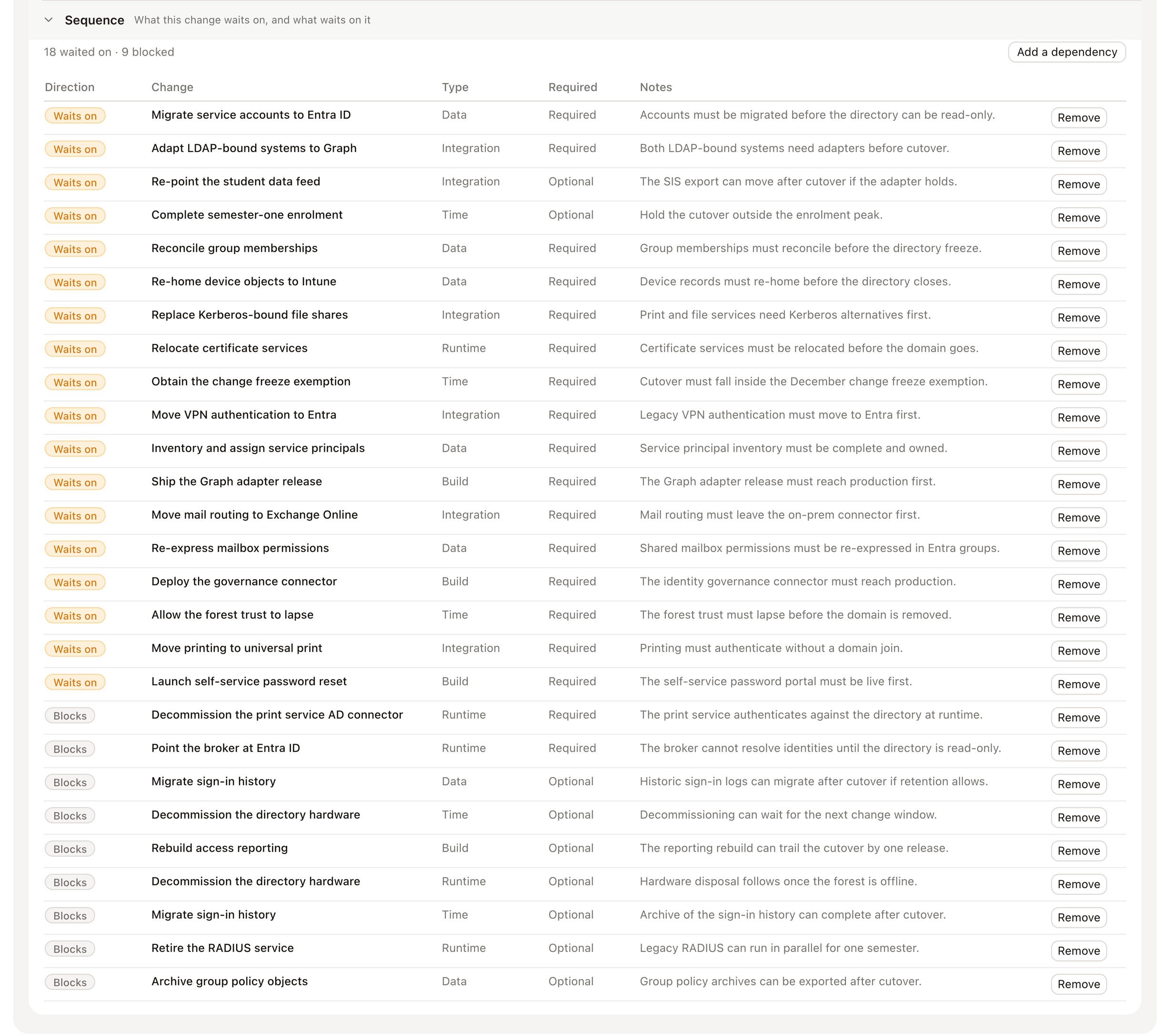Screen dimensions: 1170x1036
Task: Remove the Rebuild access reporting dependency
Action: (x=1079, y=851)
